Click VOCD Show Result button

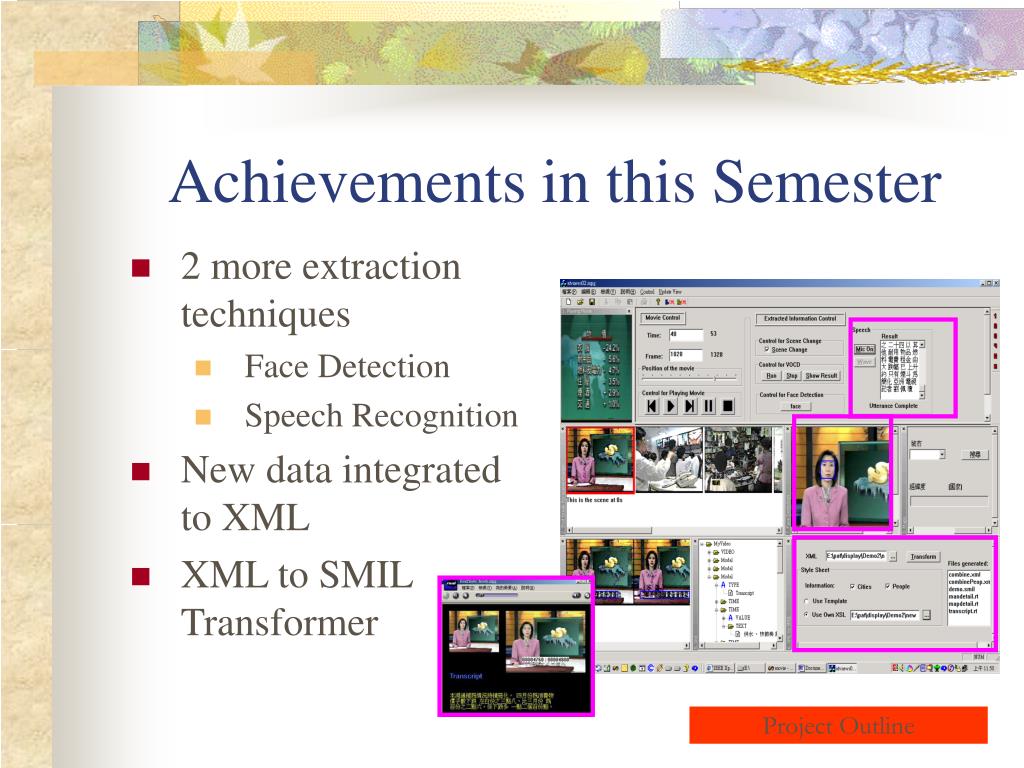pos(821,376)
